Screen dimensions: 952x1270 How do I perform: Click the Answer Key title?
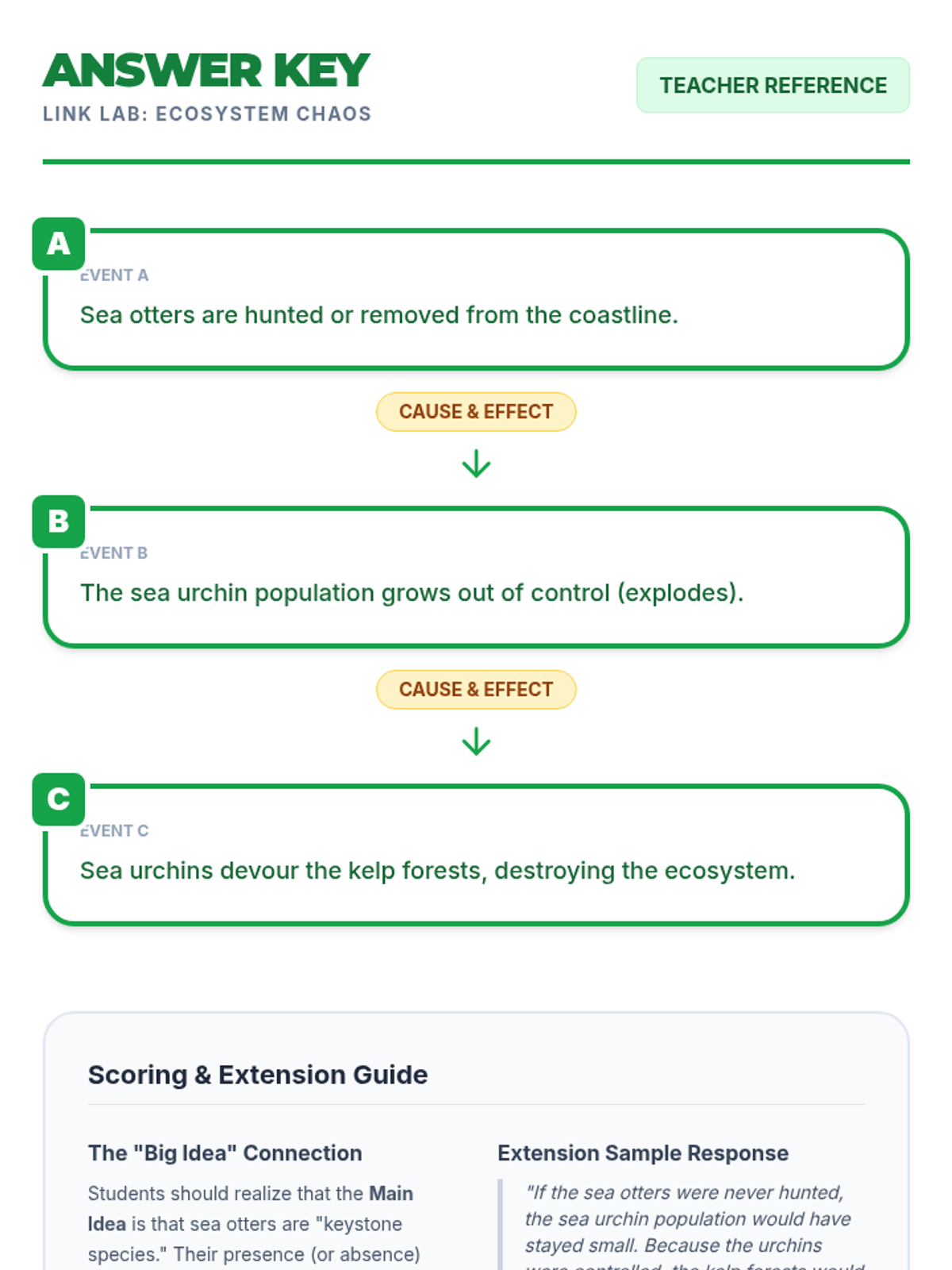(206, 71)
